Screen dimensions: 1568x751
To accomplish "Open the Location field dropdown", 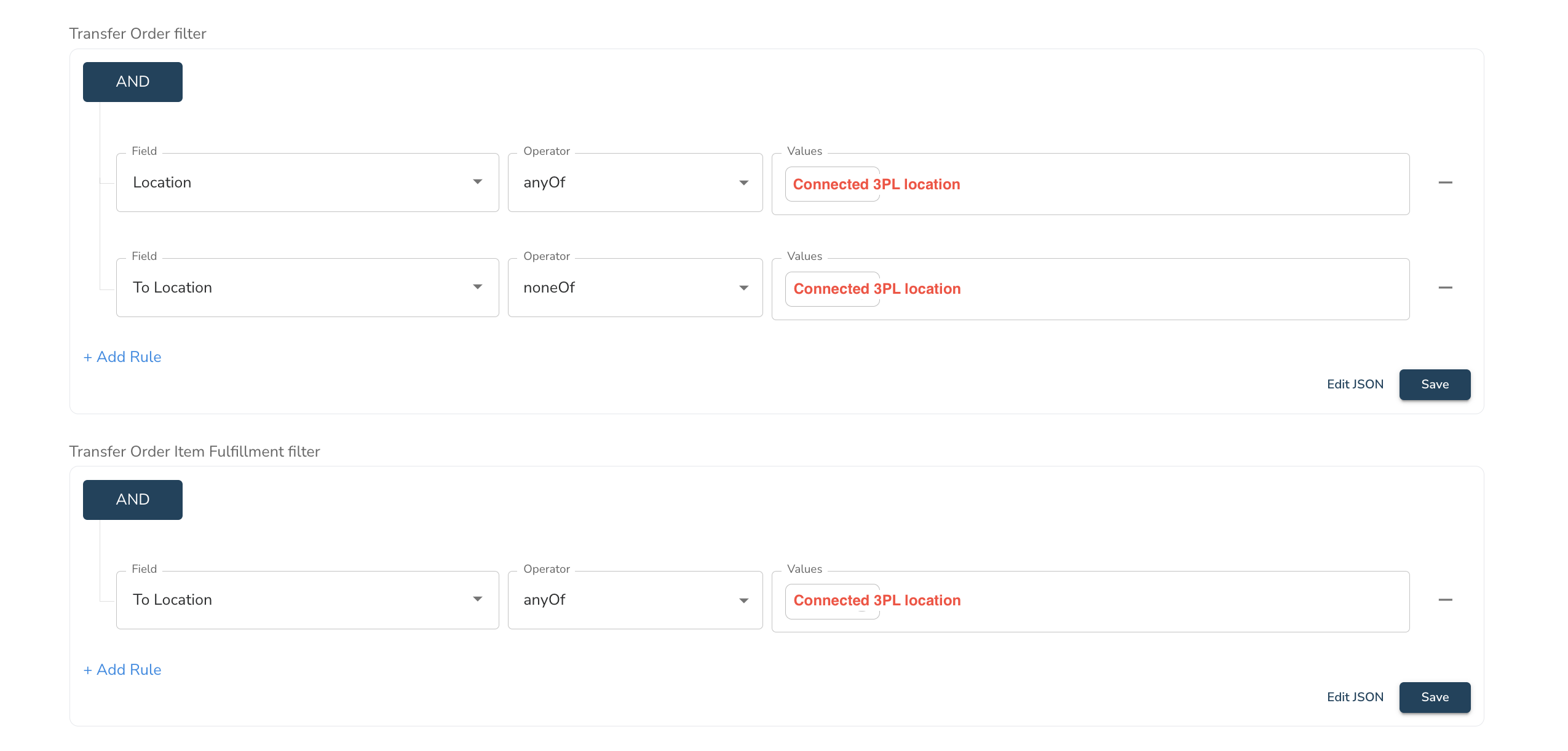I will [x=307, y=183].
